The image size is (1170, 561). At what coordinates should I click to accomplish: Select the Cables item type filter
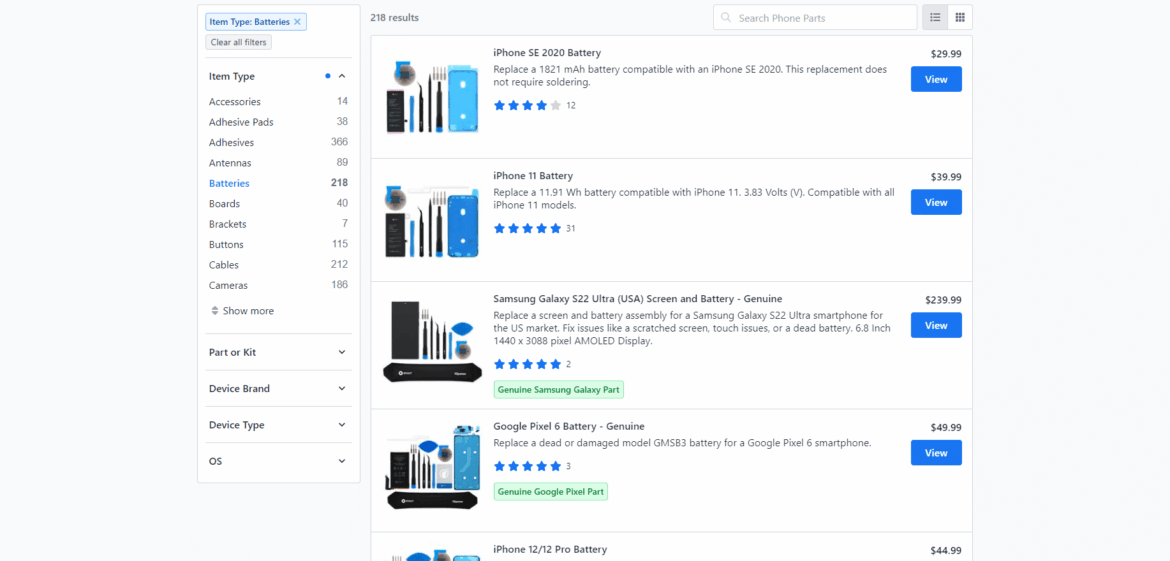point(224,265)
